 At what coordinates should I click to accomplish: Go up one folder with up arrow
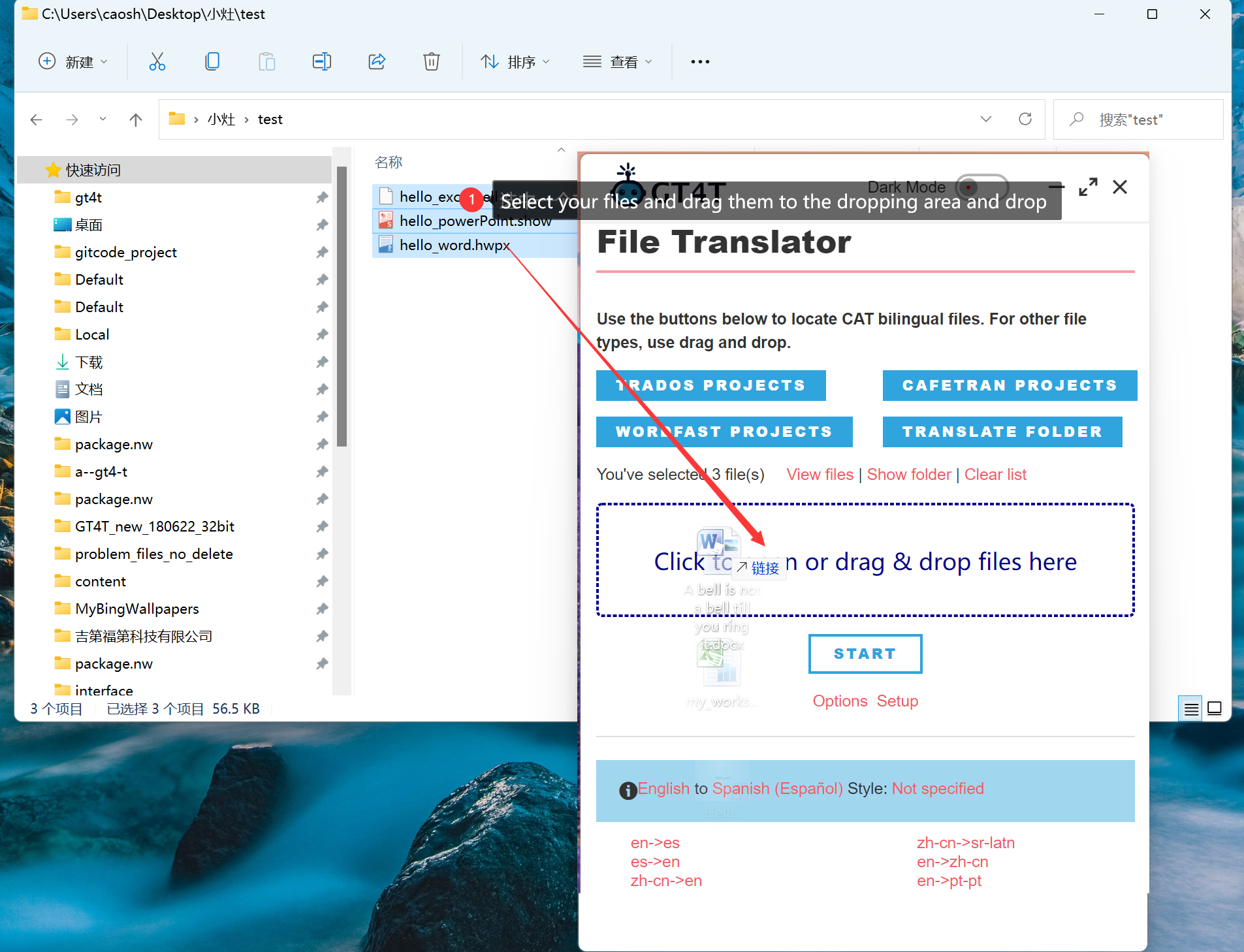pyautogui.click(x=135, y=119)
